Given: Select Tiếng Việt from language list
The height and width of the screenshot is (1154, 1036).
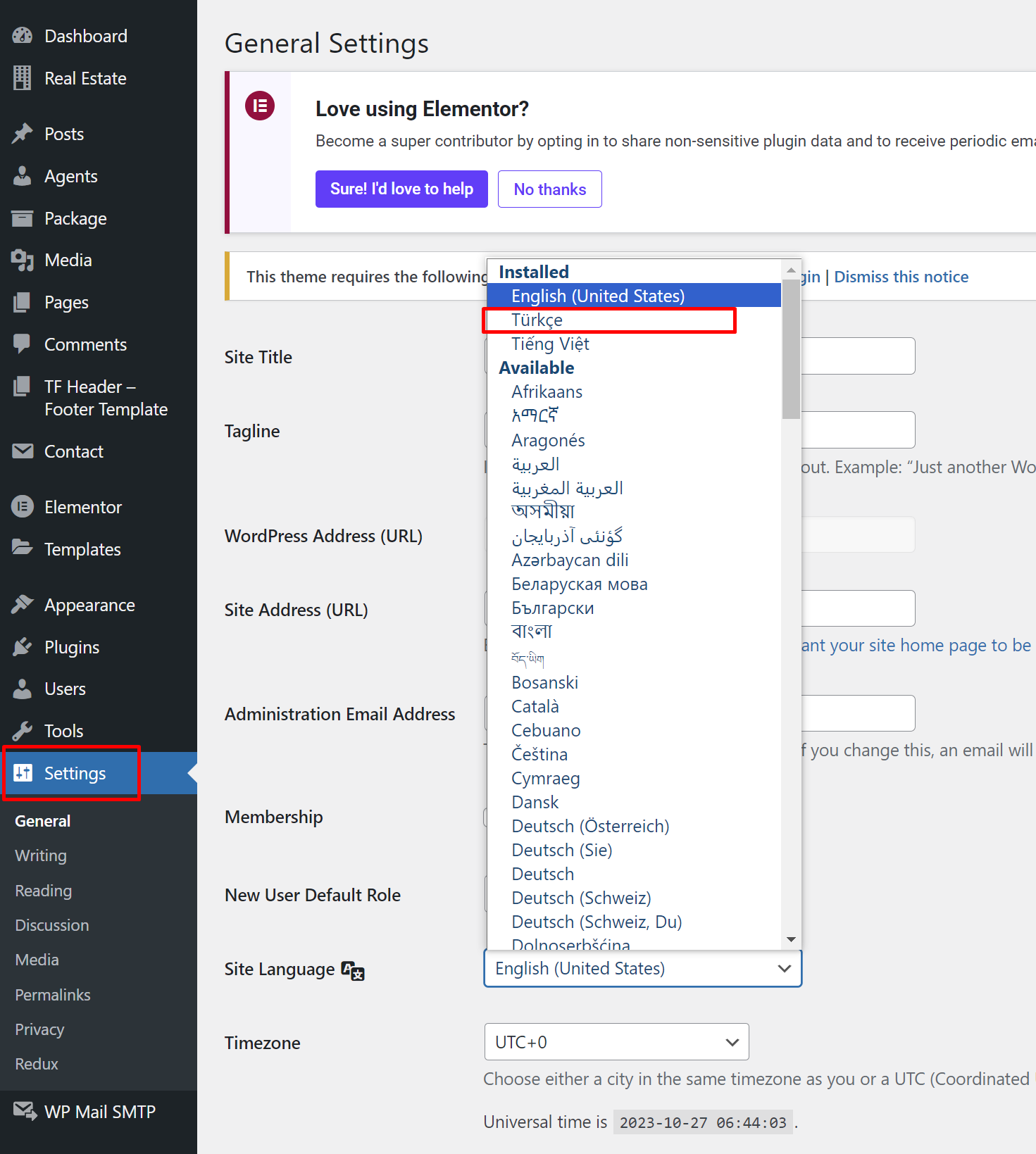Looking at the screenshot, I should click(x=634, y=344).
